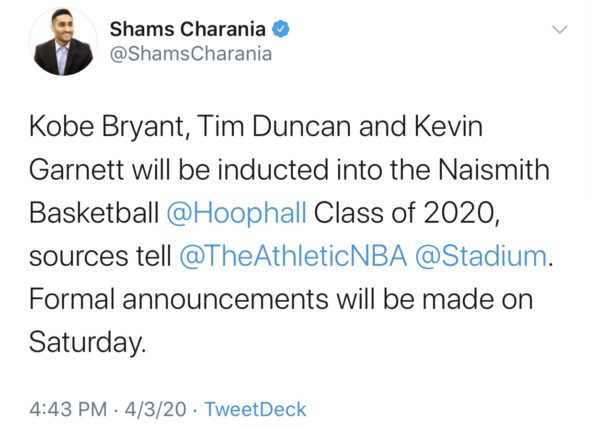
Task: Select the 4:43 PM timestamp
Action: coord(68,410)
